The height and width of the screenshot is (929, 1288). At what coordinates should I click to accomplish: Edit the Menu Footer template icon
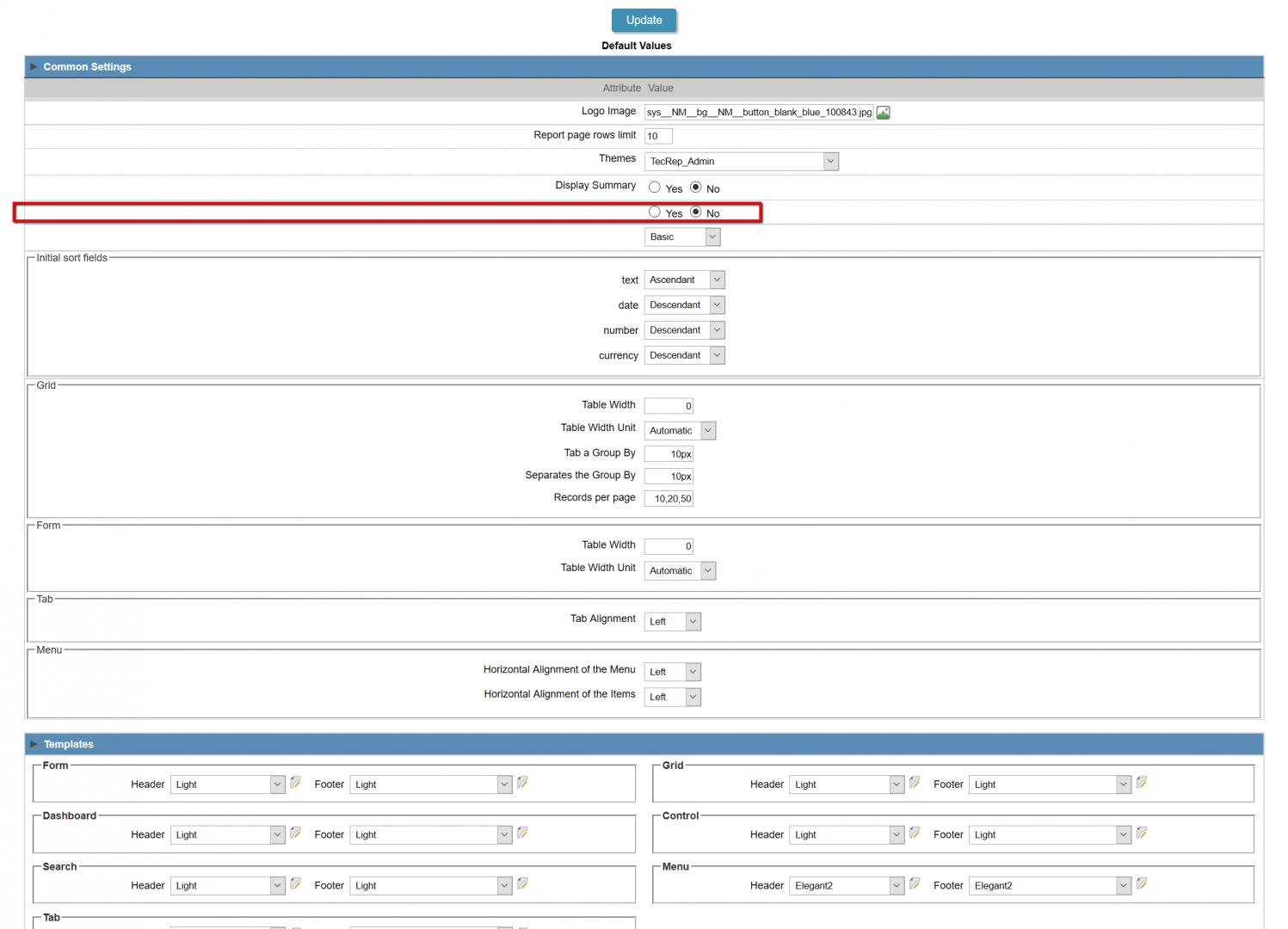(x=1142, y=883)
